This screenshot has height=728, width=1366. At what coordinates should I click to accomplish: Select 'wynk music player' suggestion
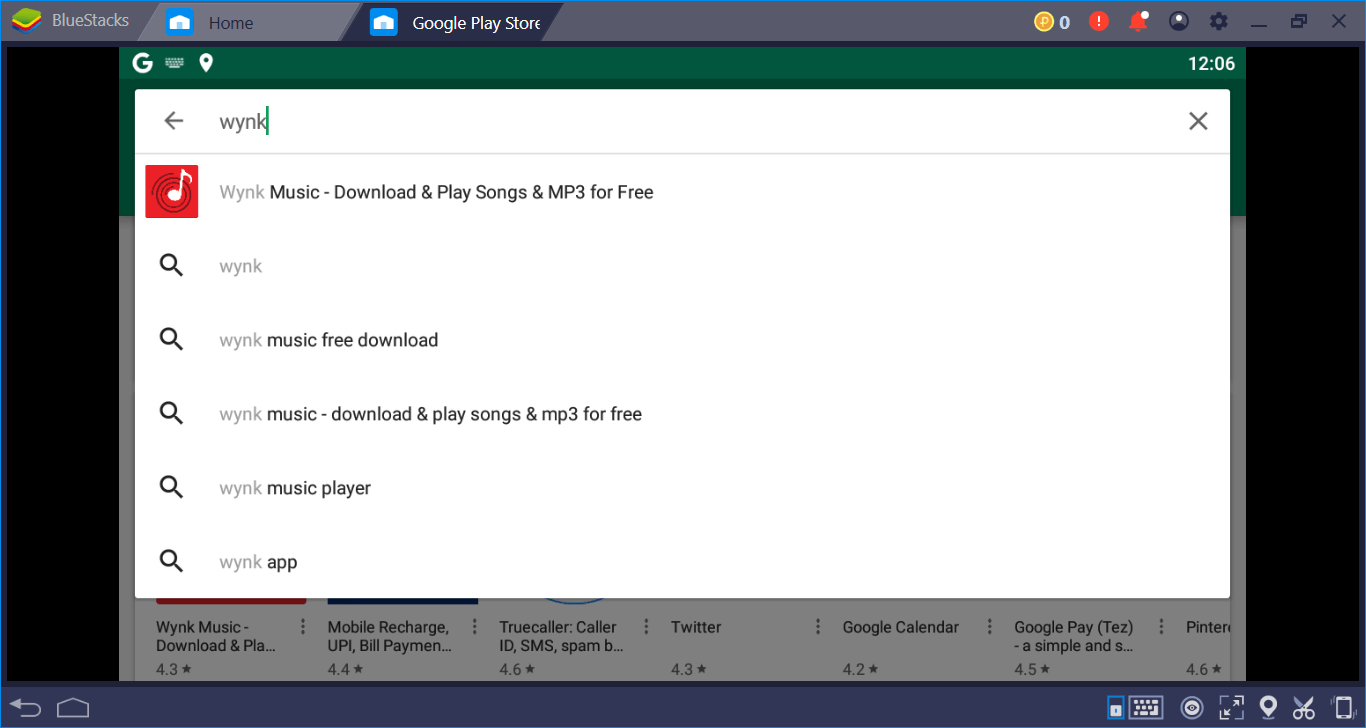[x=682, y=488]
